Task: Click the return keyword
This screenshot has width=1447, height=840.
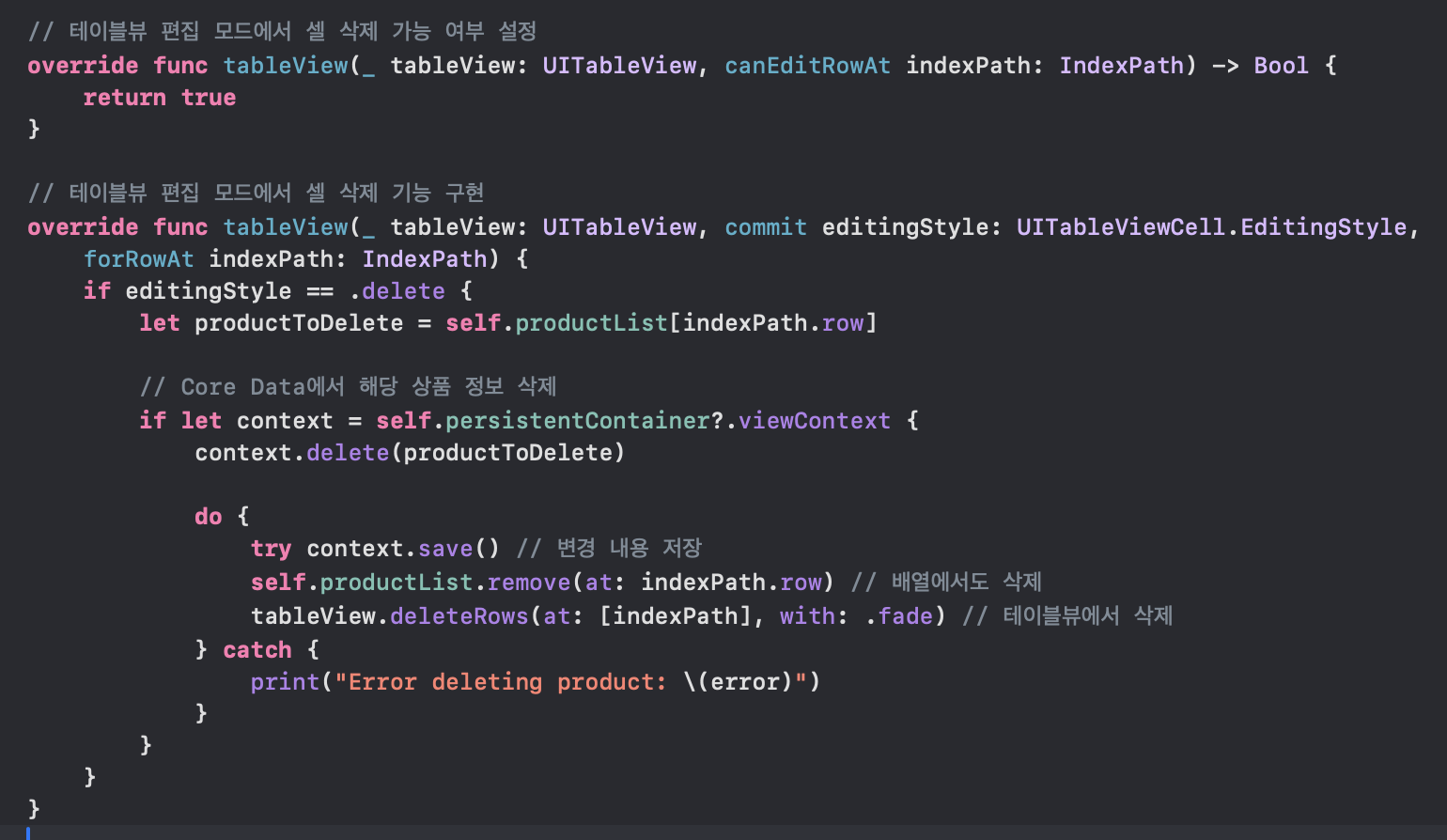Action: [125, 98]
